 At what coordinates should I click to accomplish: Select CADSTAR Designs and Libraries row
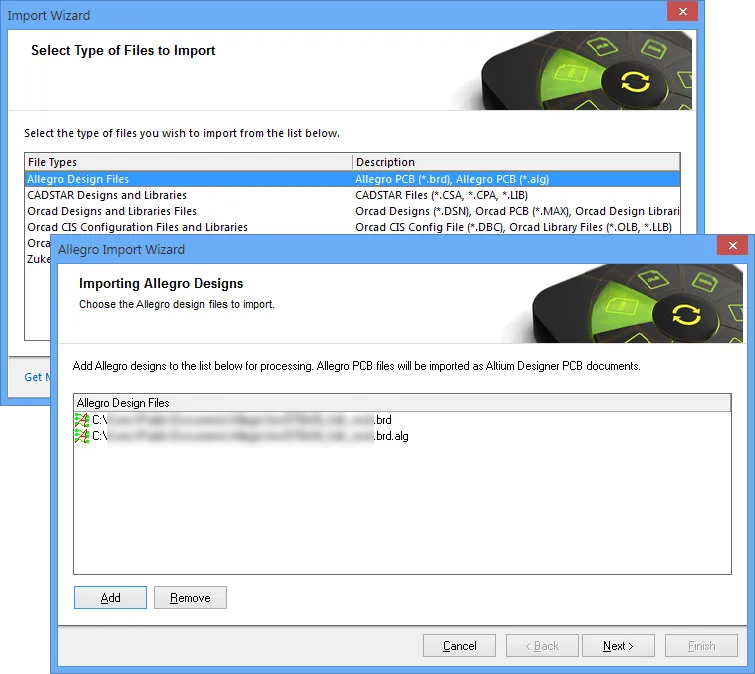coord(352,195)
